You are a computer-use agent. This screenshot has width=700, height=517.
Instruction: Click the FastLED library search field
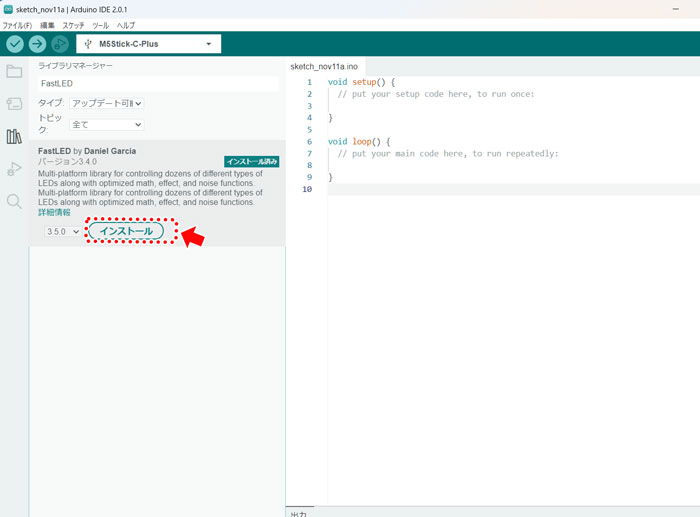pyautogui.click(x=158, y=83)
